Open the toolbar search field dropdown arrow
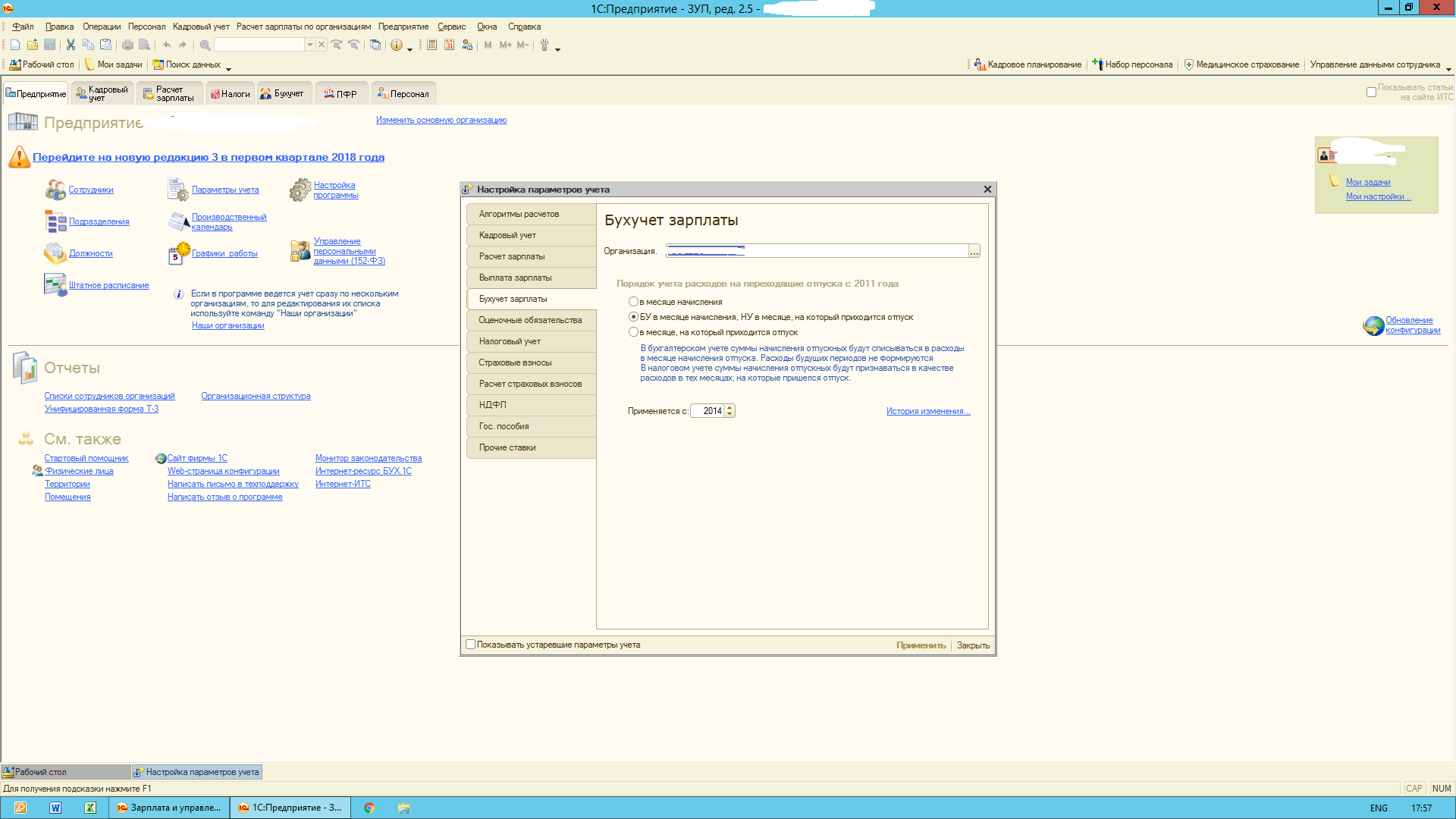Viewport: 1456px width, 819px height. coord(309,45)
